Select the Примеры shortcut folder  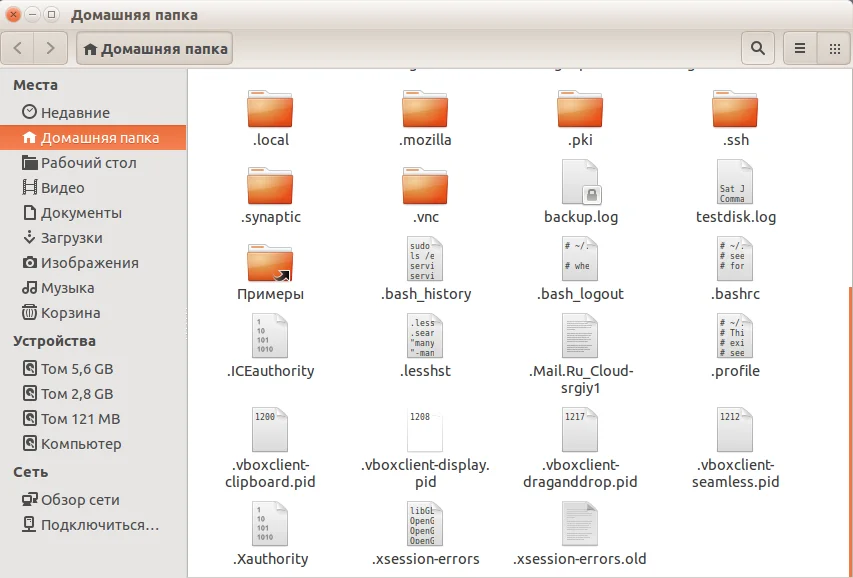(270, 263)
